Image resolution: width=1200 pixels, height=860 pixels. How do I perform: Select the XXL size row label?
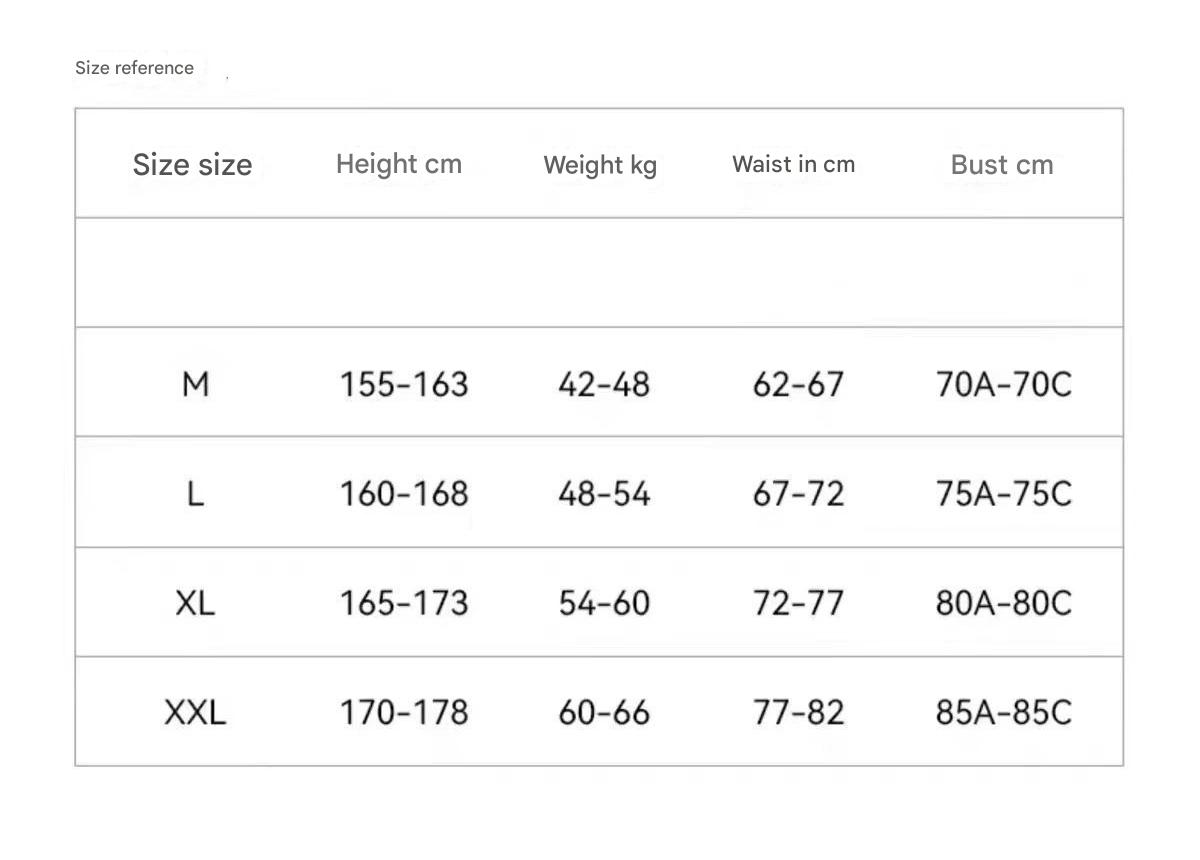point(195,712)
